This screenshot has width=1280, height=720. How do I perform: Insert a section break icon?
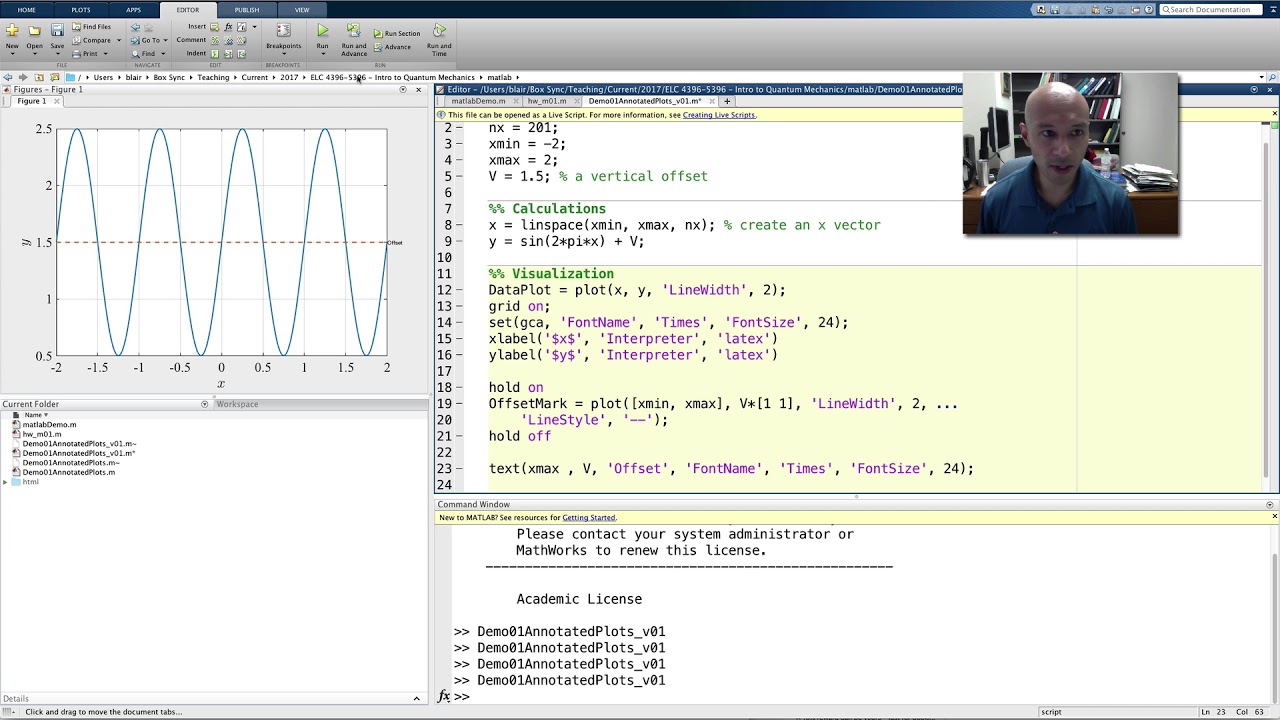tap(215, 27)
